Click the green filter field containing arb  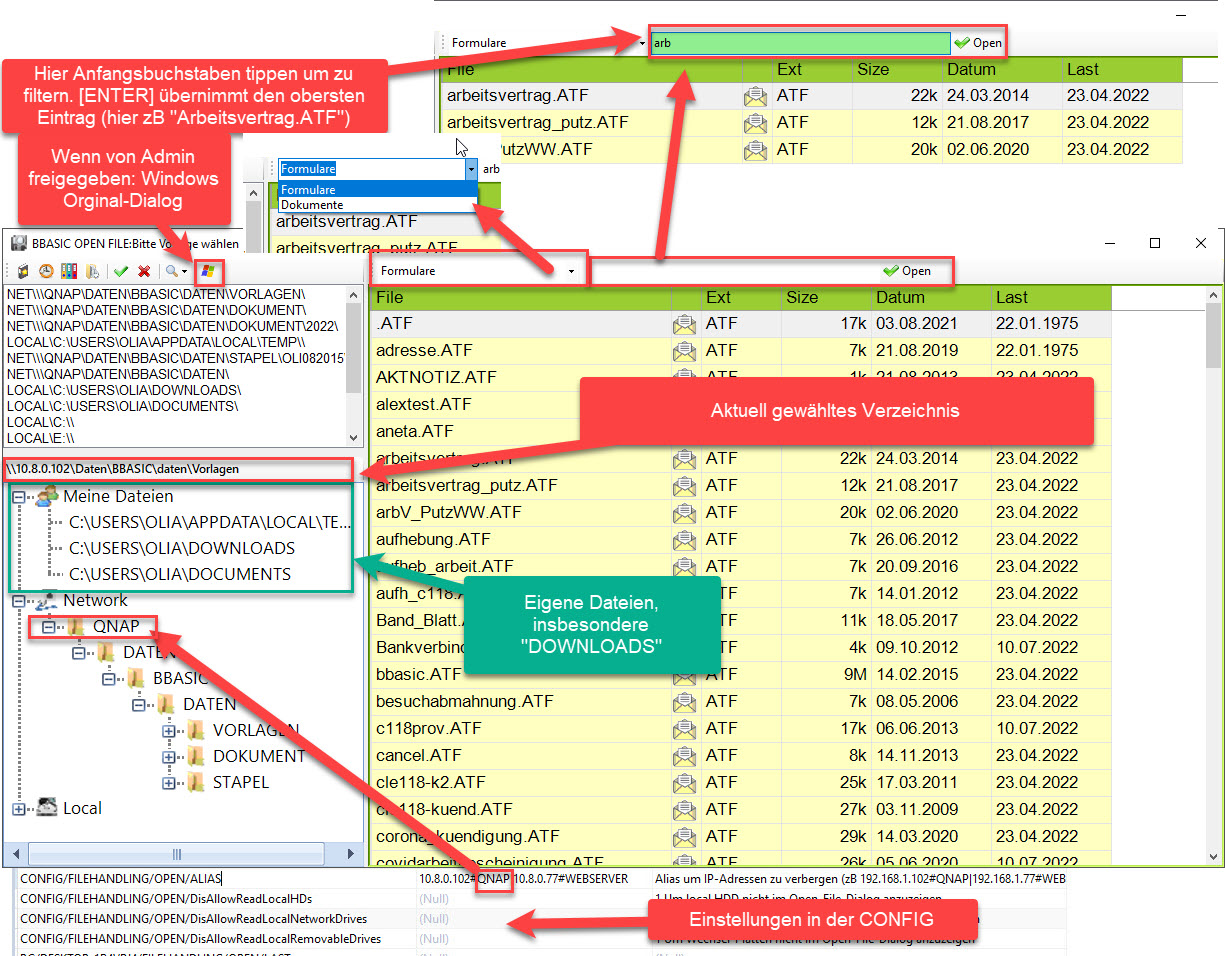(x=800, y=43)
